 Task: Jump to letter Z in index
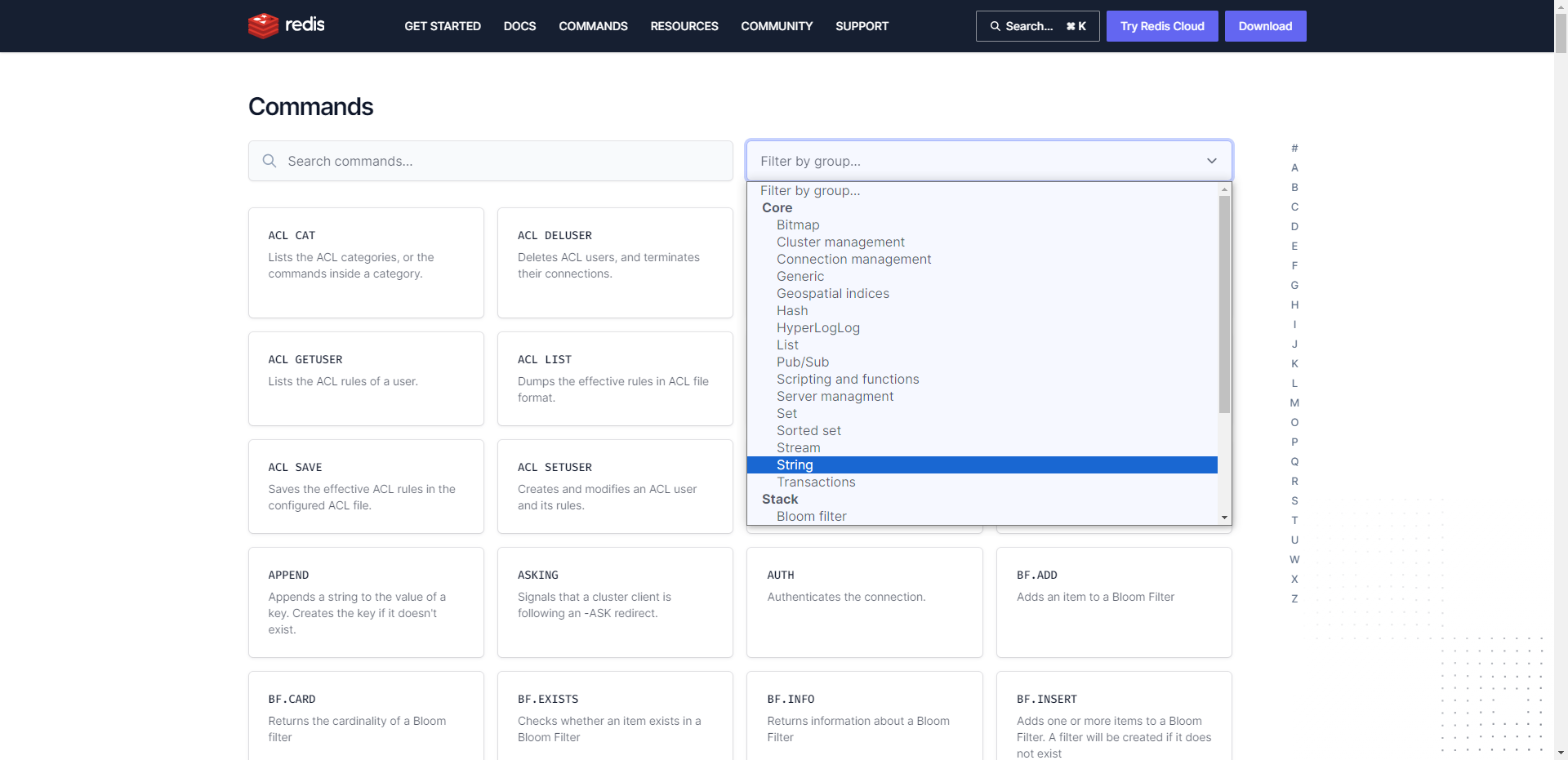coord(1294,598)
